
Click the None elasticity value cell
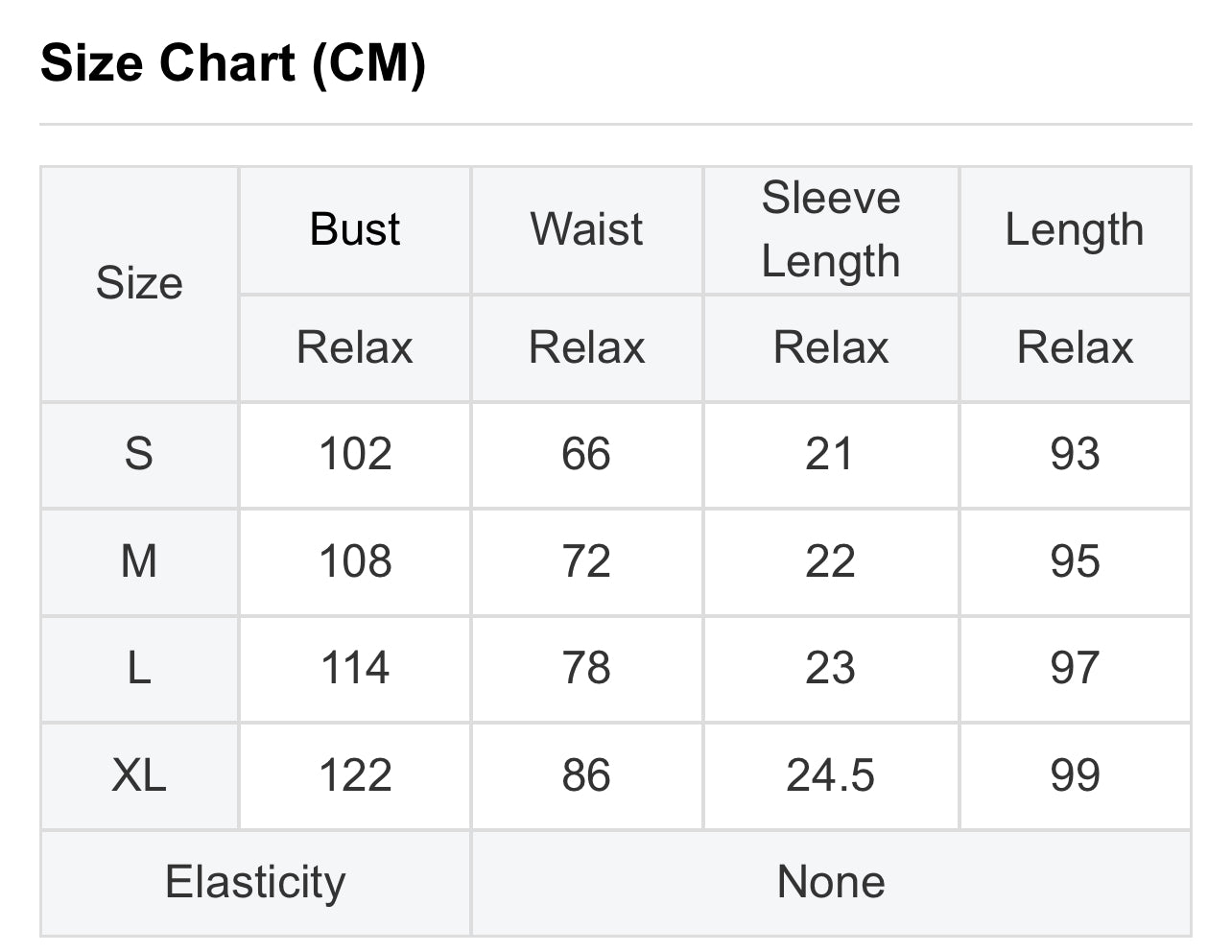(831, 882)
